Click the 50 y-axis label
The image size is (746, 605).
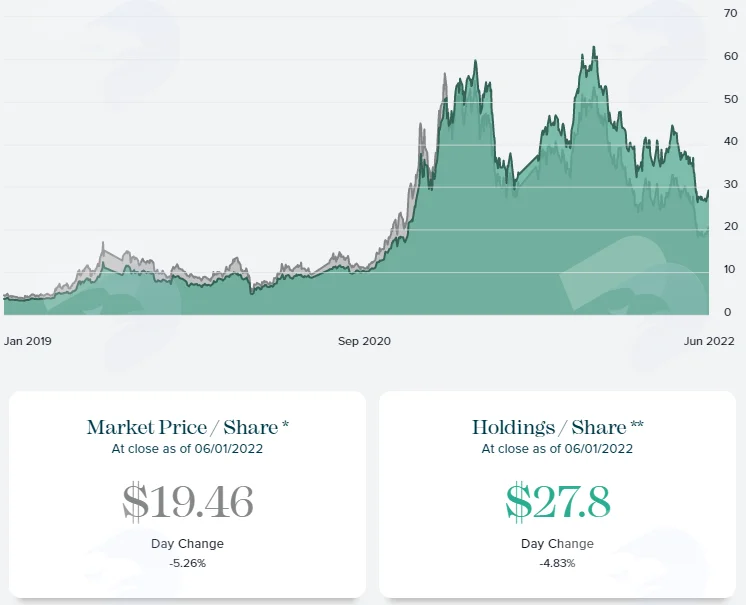(731, 99)
